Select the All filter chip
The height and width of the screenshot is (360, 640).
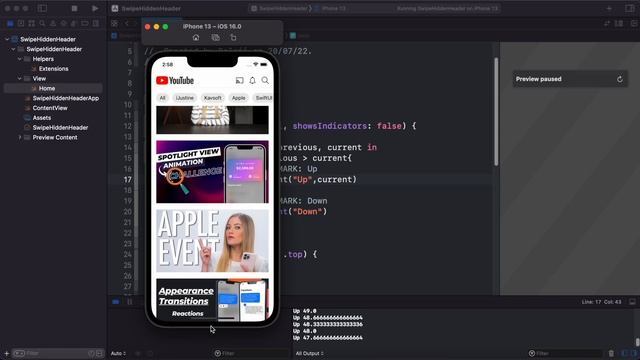click(162, 98)
